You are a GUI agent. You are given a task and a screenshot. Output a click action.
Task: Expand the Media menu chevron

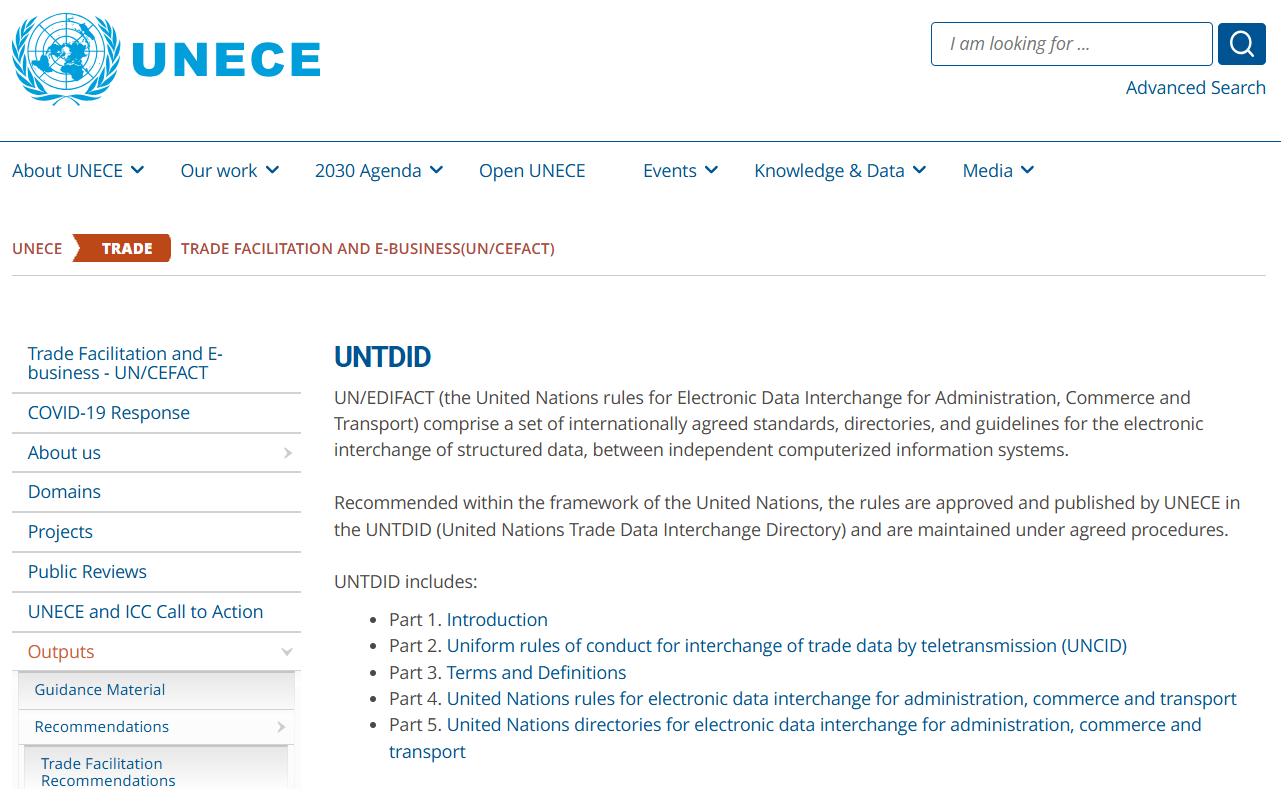point(1027,170)
